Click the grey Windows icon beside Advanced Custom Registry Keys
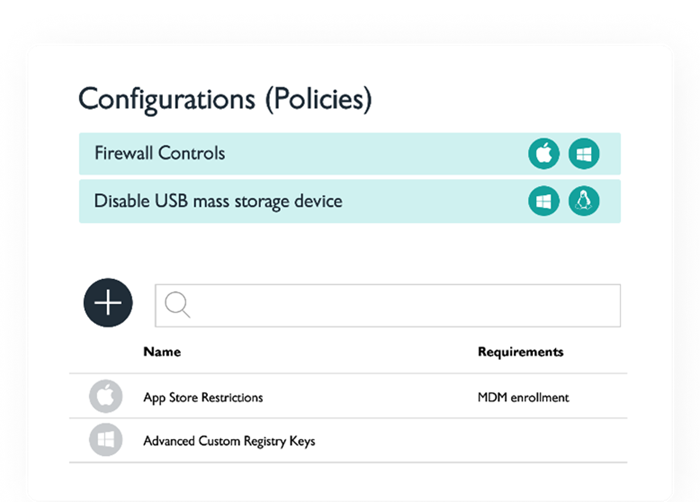Image resolution: width=700 pixels, height=502 pixels. click(104, 440)
